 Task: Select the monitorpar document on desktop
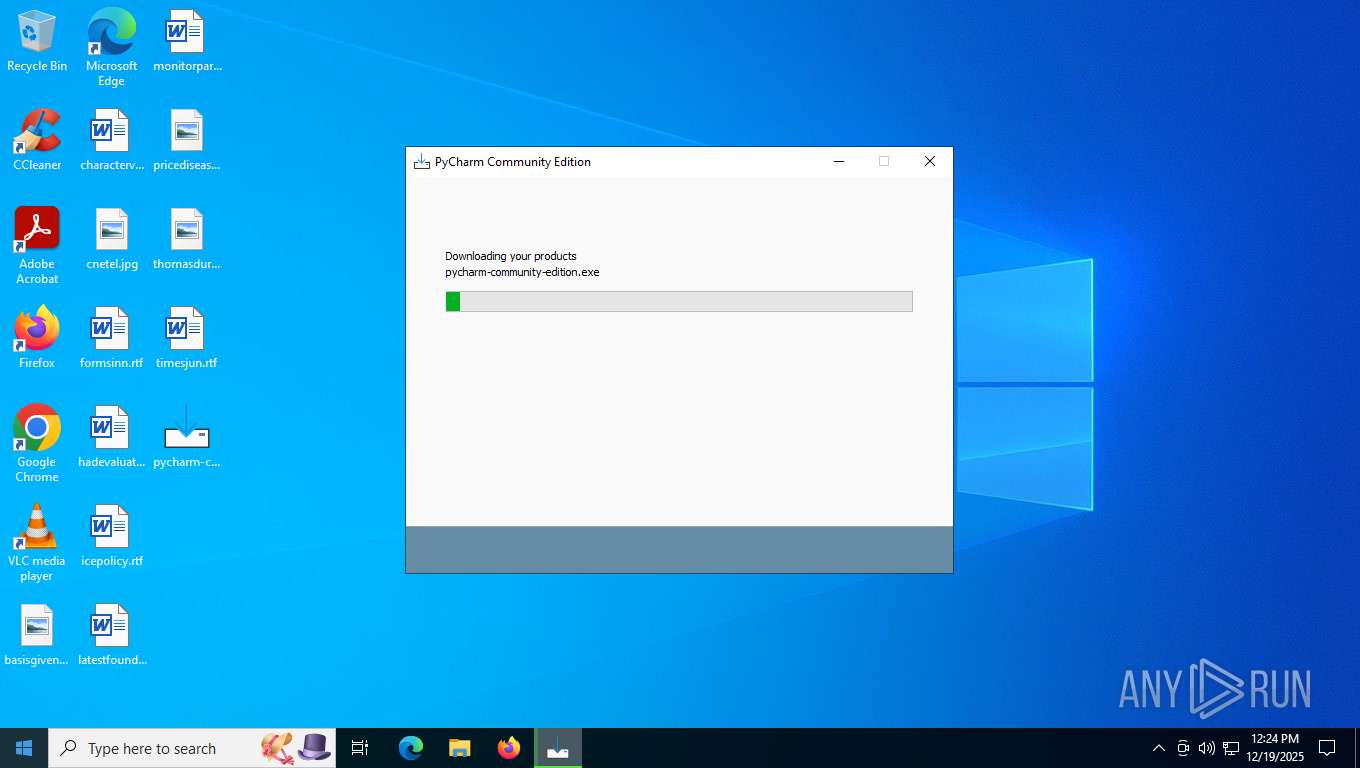pyautogui.click(x=187, y=42)
